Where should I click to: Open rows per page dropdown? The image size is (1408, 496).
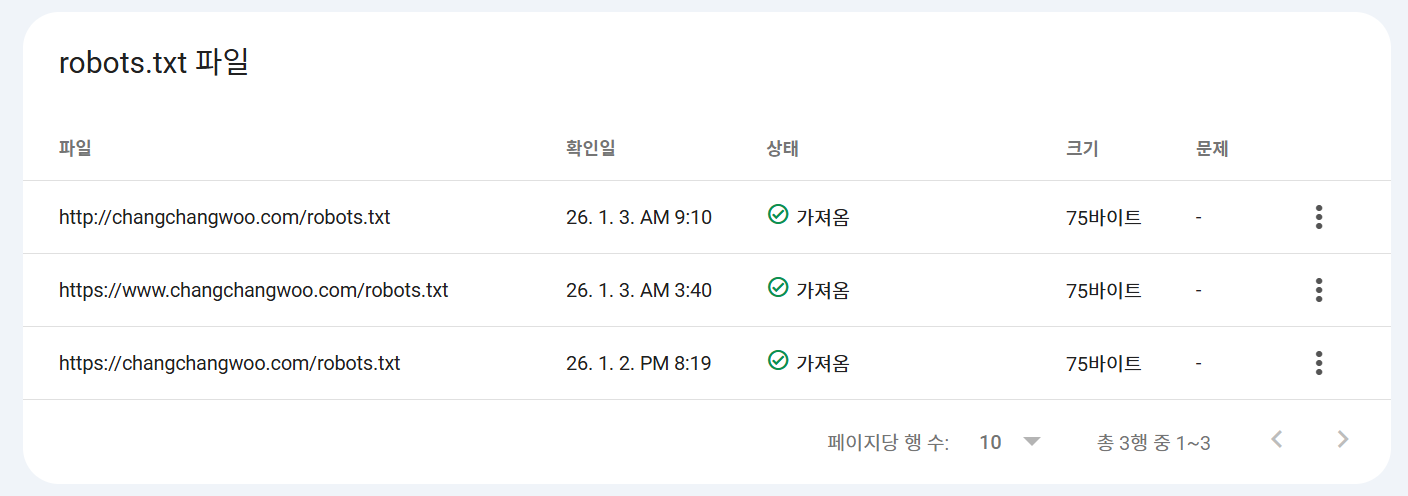coord(1032,442)
